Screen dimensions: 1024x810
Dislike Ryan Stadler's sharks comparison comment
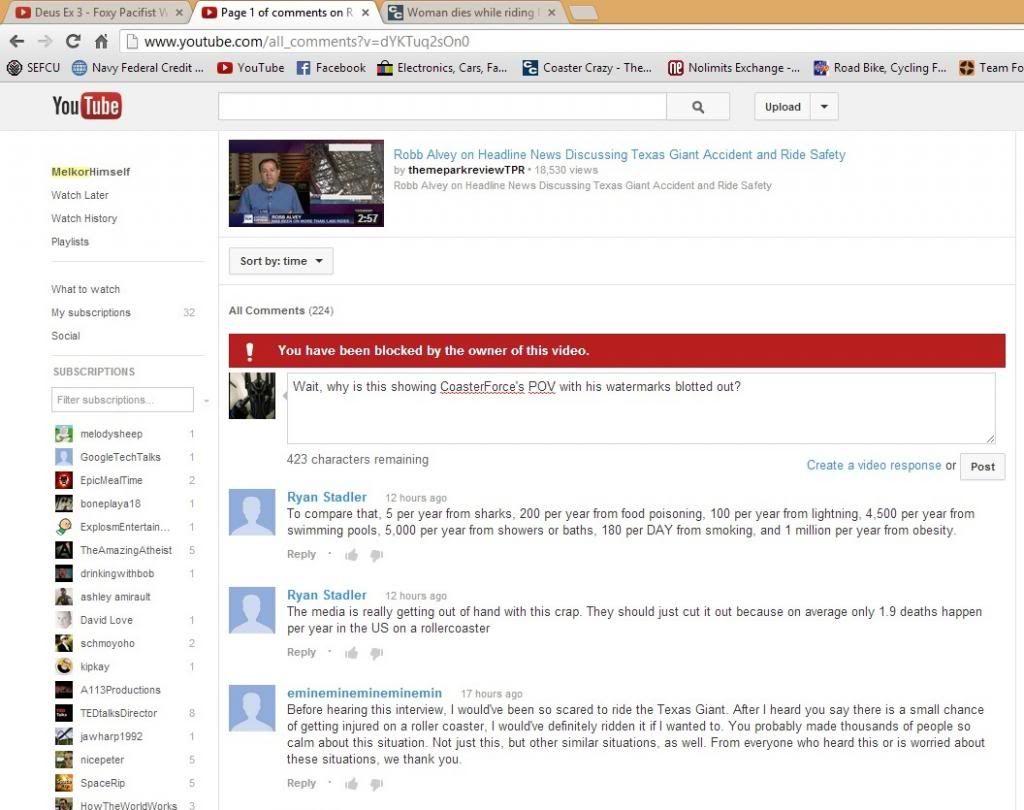(x=376, y=555)
